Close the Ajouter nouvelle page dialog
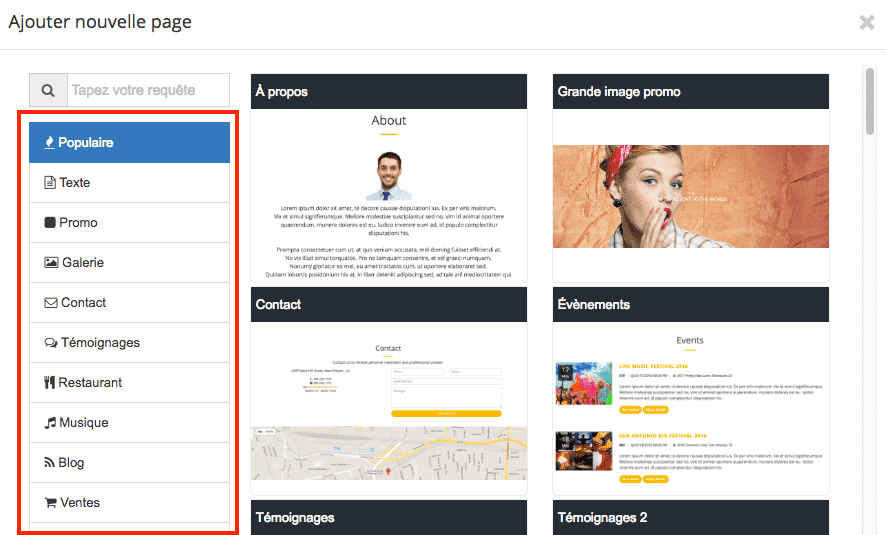Image resolution: width=886 pixels, height=535 pixels. 866,22
